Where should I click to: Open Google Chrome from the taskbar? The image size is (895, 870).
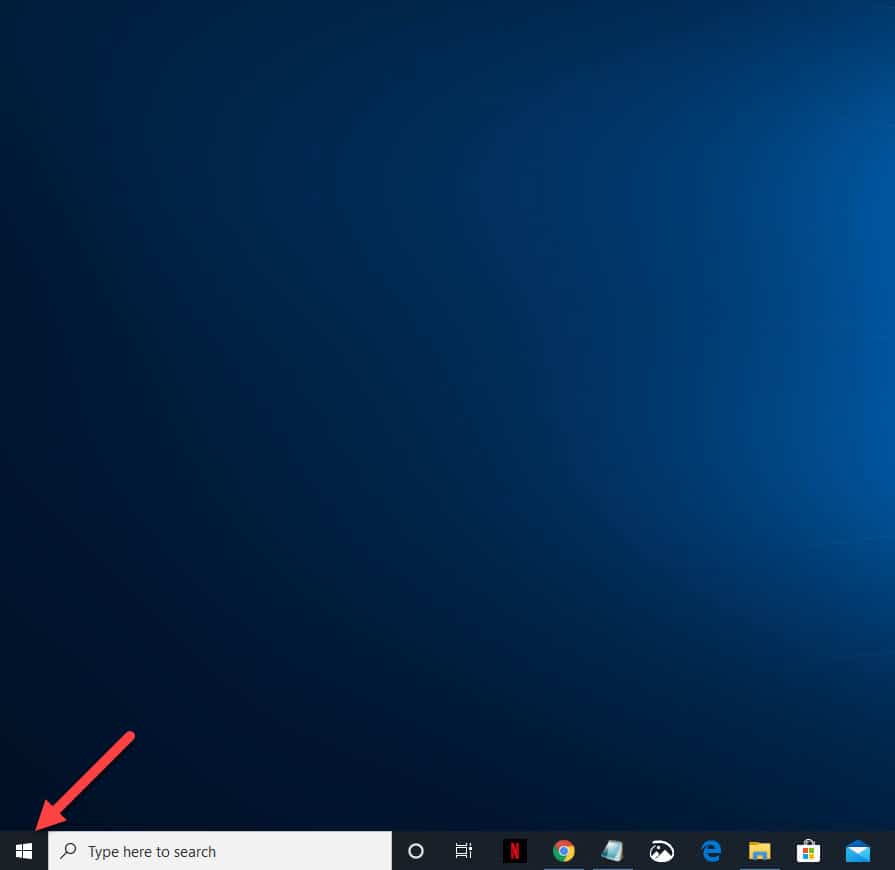click(x=563, y=851)
